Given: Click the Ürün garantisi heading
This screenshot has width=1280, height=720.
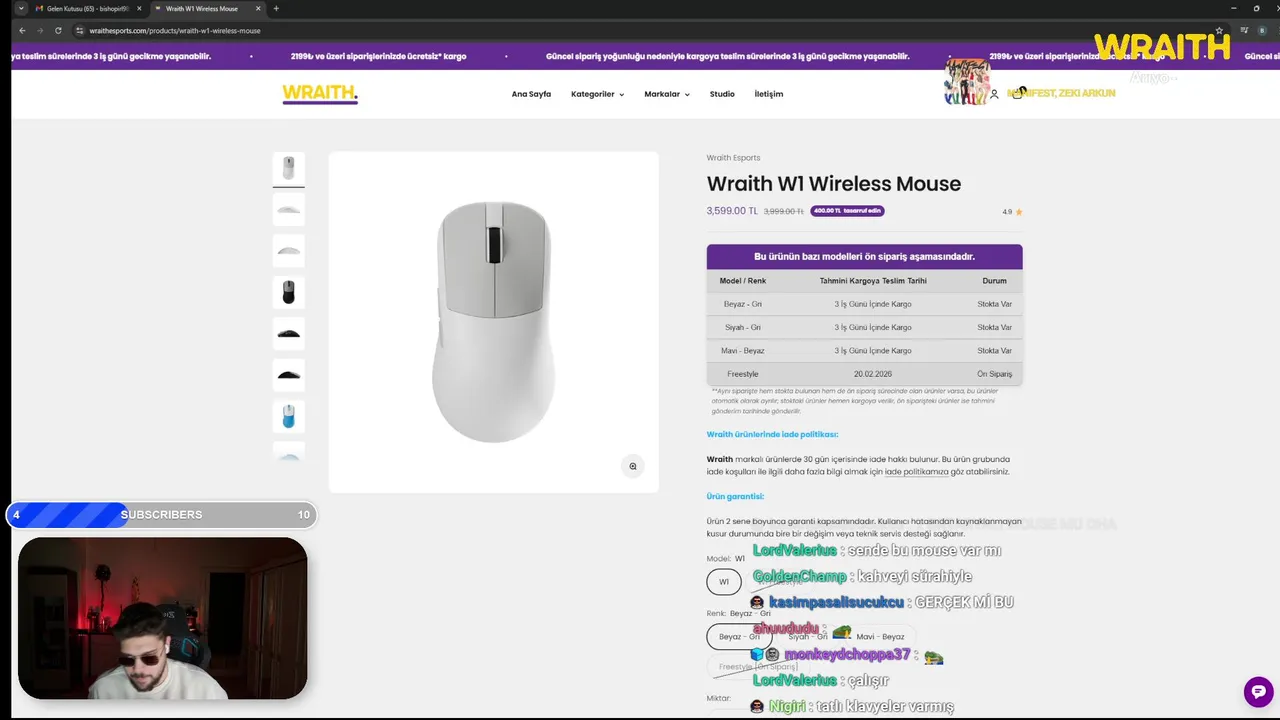Looking at the screenshot, I should tap(735, 496).
